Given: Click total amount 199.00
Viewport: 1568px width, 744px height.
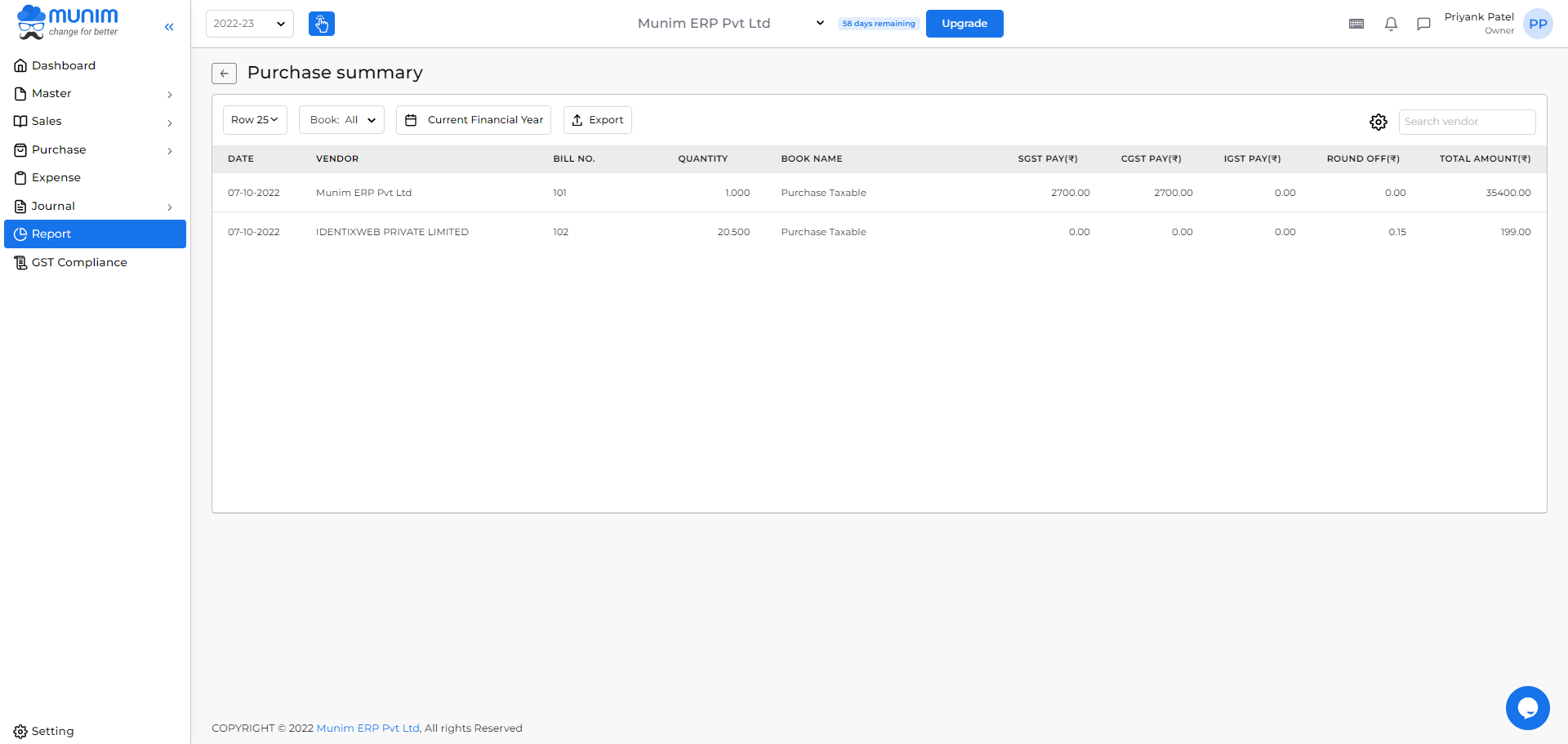Looking at the screenshot, I should (1516, 233).
